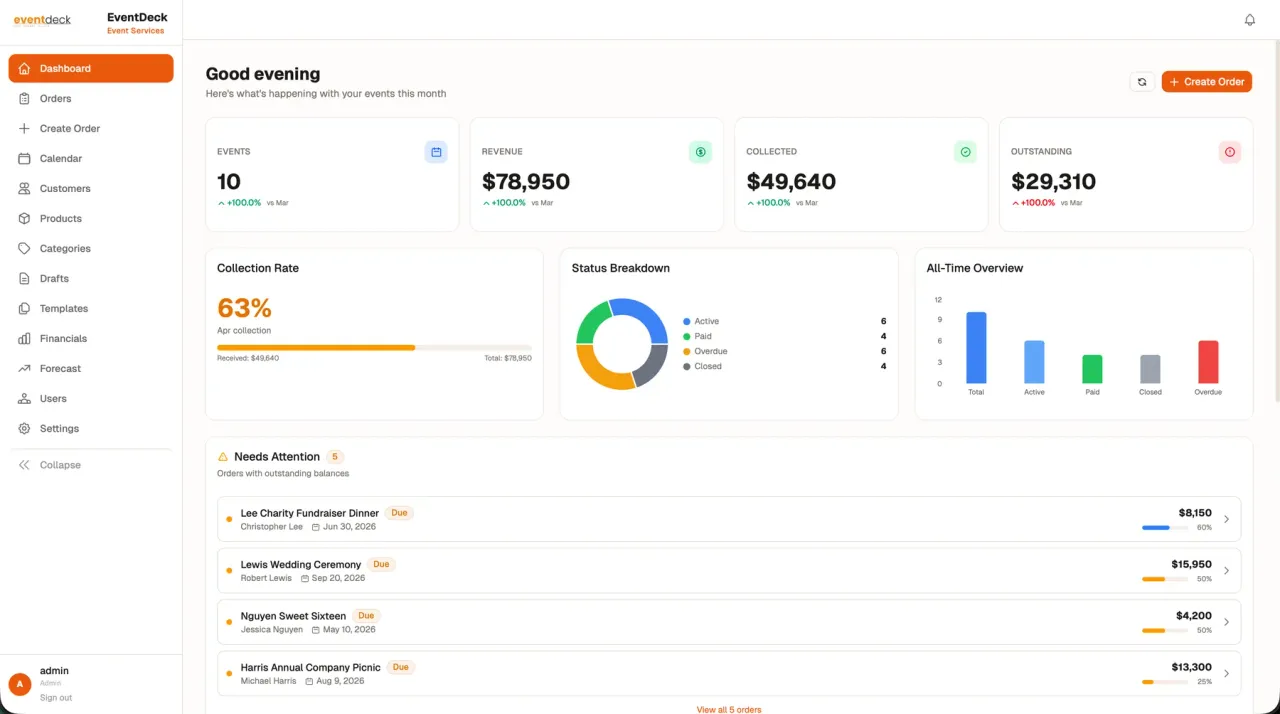Viewport: 1280px width, 714px height.
Task: Open Templates page from sidebar
Action: coord(91,309)
